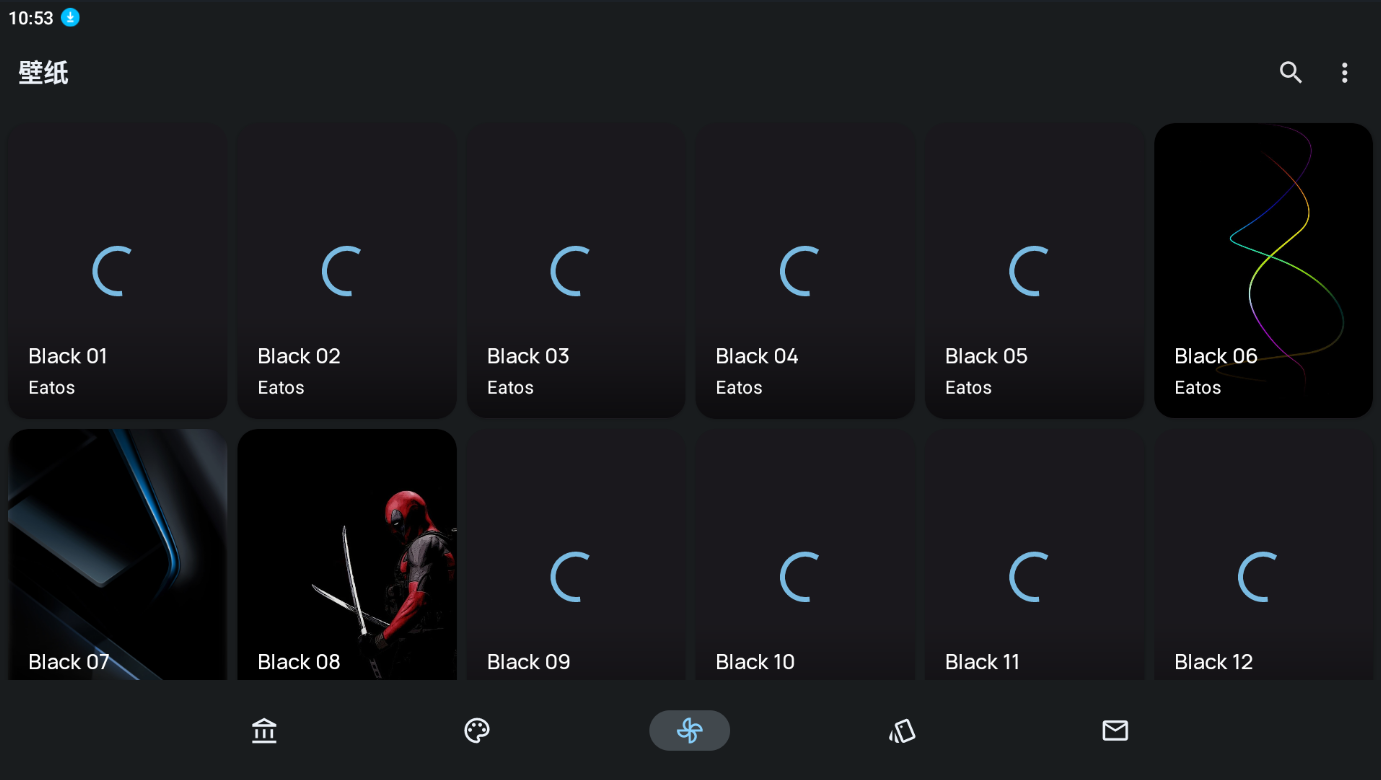Screen dimensions: 1381x780
Task: Open the envelope mail navigation icon
Action: point(1115,731)
